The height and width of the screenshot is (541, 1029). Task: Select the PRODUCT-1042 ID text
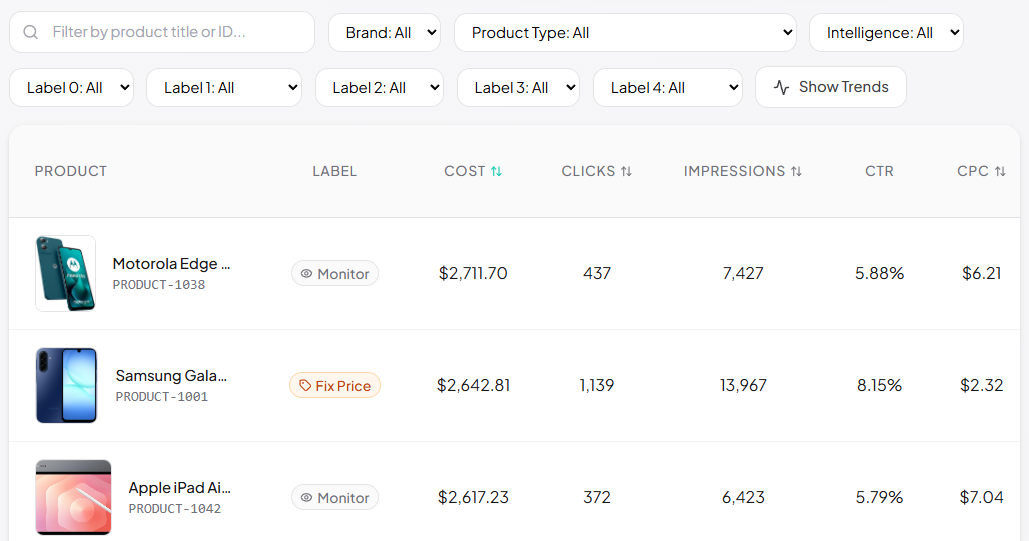pyautogui.click(x=175, y=509)
